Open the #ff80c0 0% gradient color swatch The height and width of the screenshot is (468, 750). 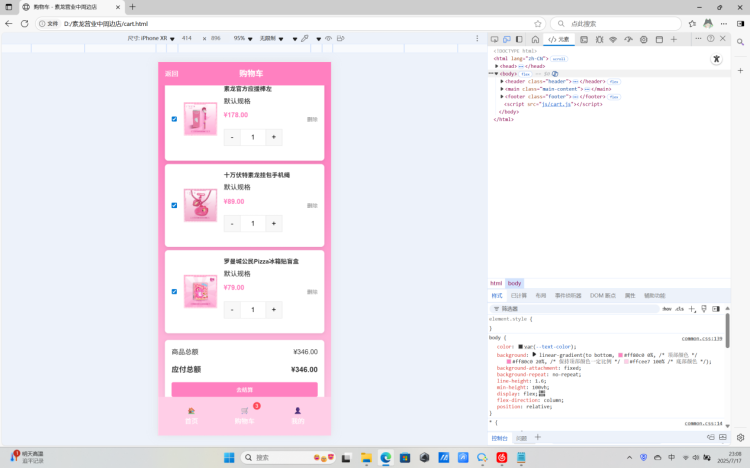click(x=620, y=355)
